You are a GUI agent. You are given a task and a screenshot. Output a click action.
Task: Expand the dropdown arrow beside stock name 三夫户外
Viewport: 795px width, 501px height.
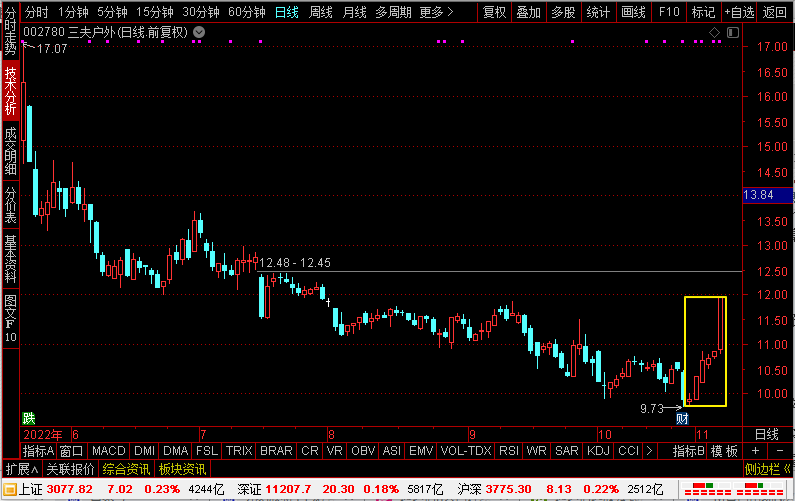point(198,32)
